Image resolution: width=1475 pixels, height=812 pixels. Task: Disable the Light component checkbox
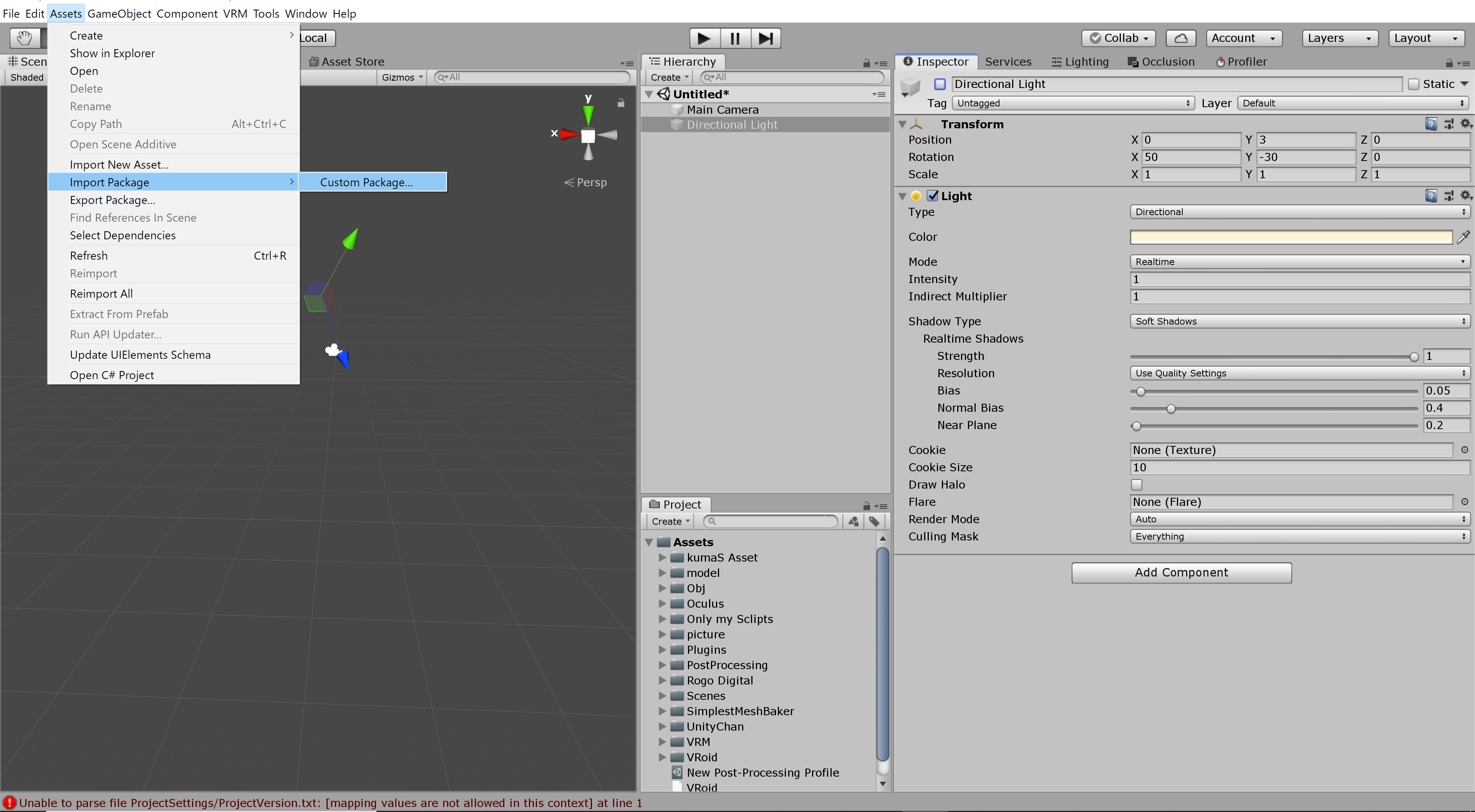933,196
